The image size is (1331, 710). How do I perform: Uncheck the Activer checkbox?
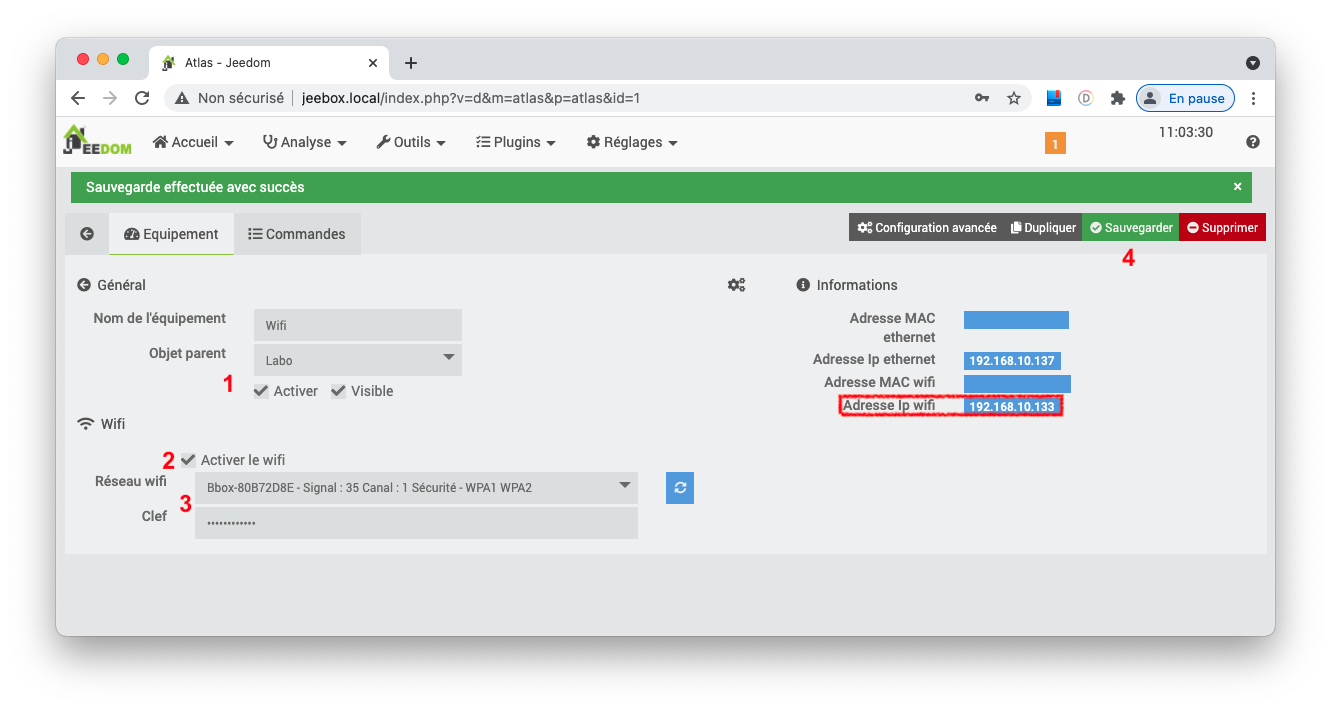click(x=261, y=391)
